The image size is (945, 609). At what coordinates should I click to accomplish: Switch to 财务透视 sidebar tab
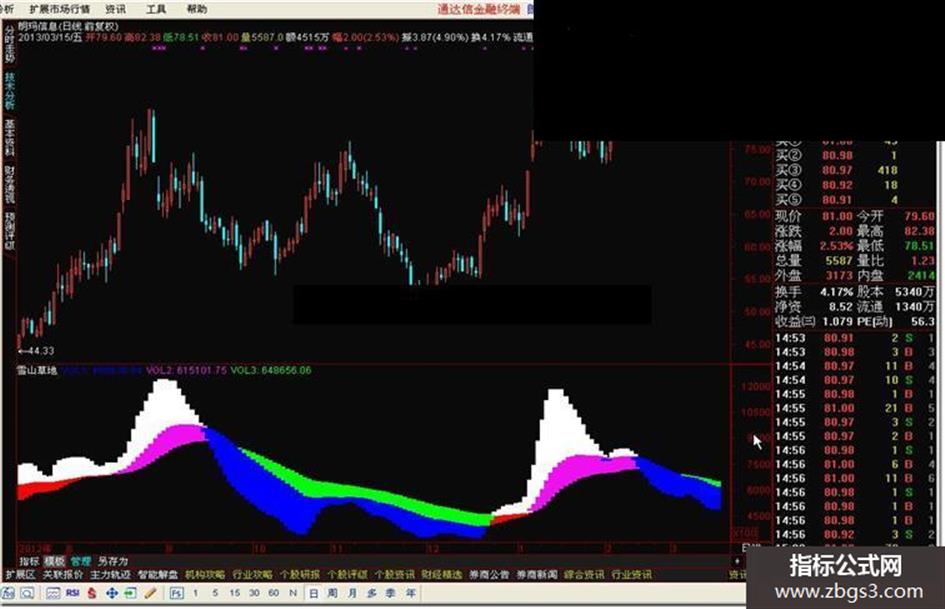coord(9,183)
